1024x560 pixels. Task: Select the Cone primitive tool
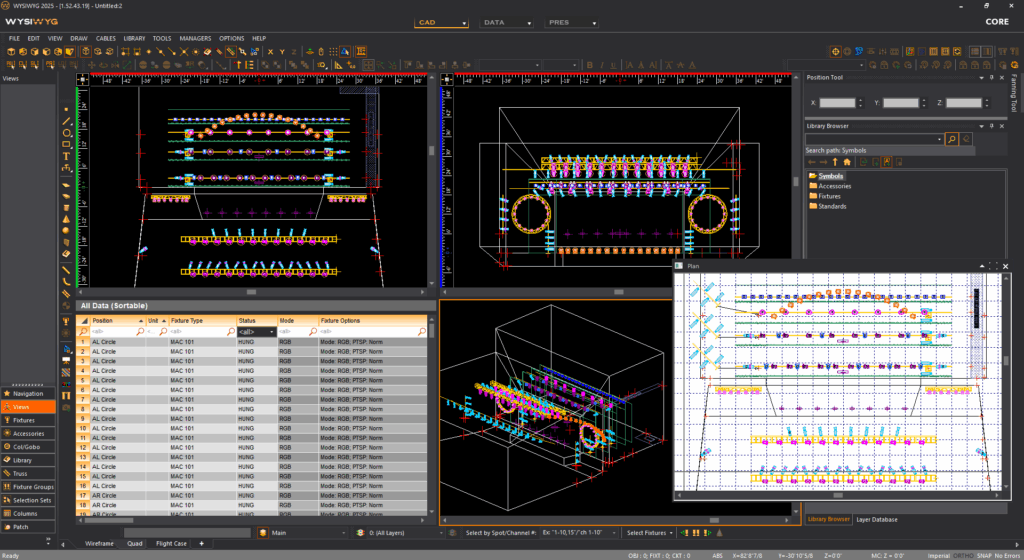tap(66, 218)
